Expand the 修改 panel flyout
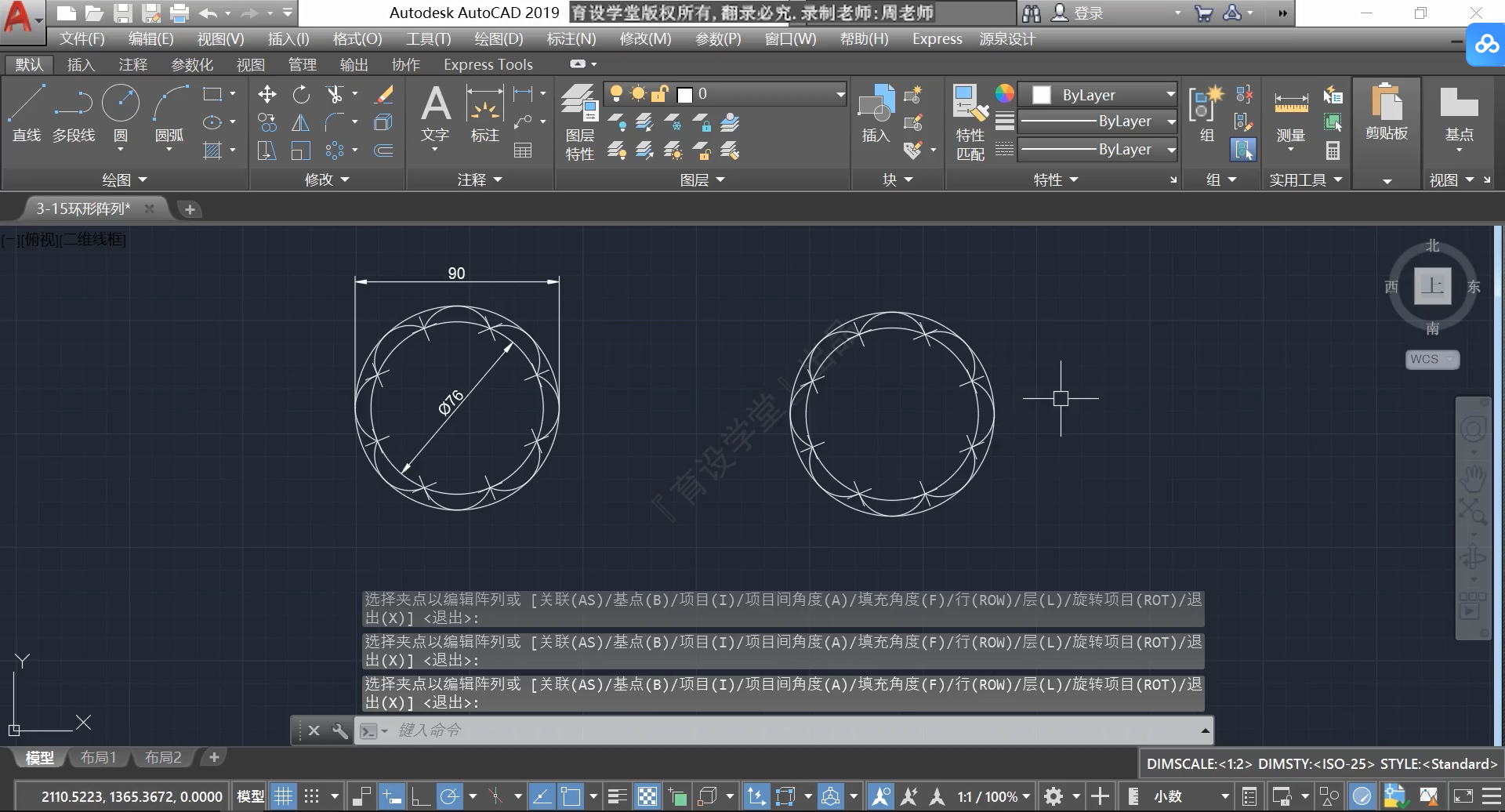 [x=327, y=179]
